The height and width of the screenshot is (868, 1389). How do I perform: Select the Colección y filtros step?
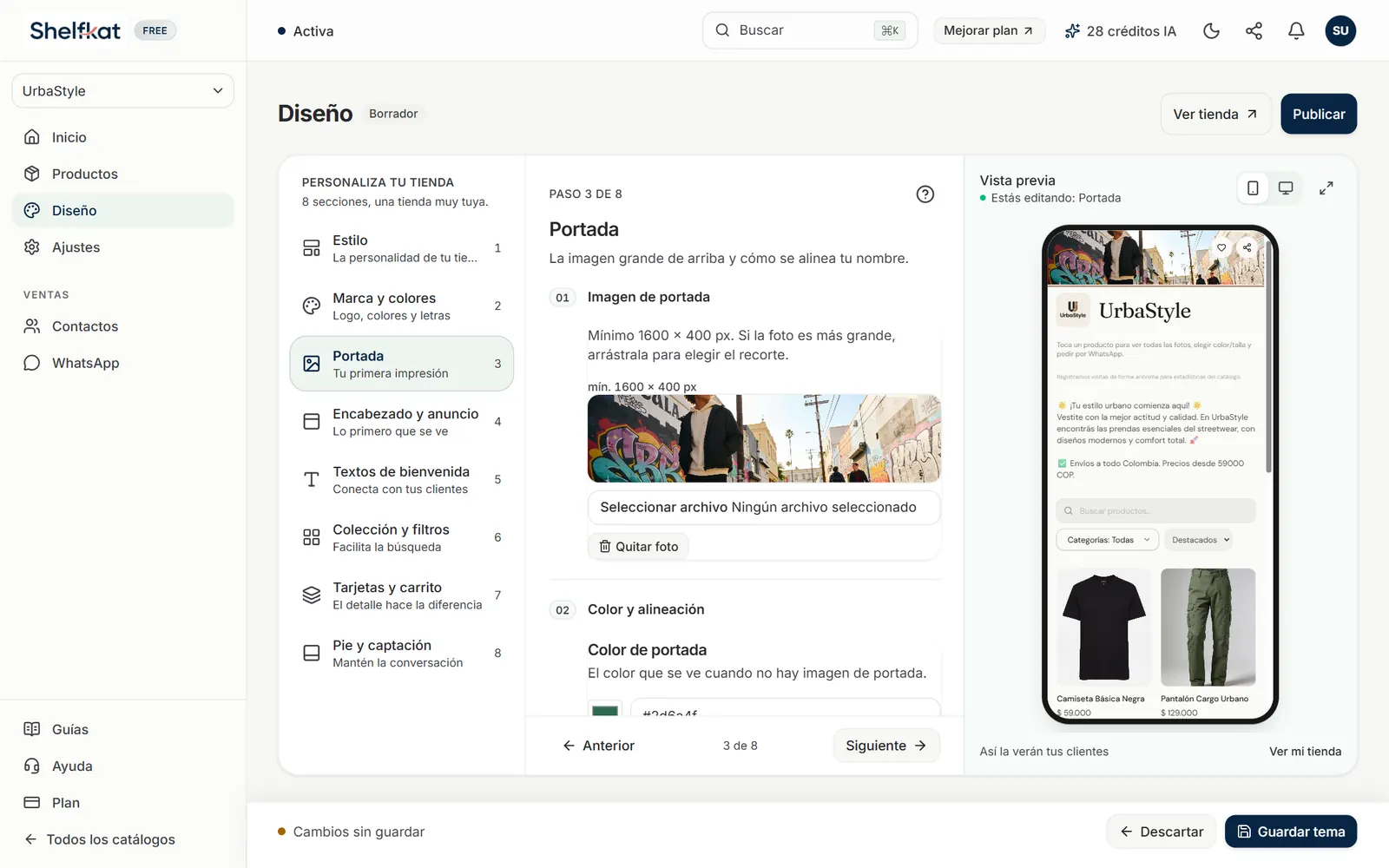(401, 537)
